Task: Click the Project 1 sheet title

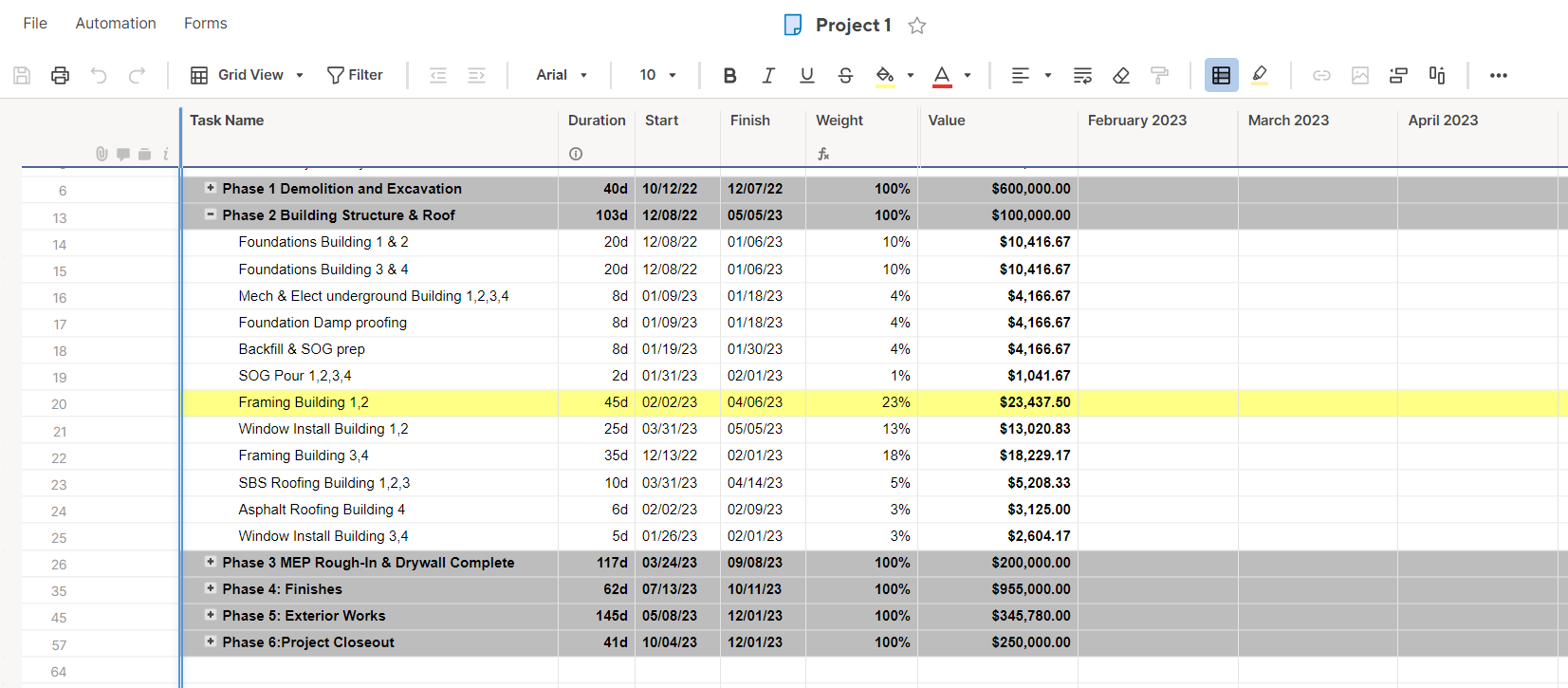Action: pos(854,25)
